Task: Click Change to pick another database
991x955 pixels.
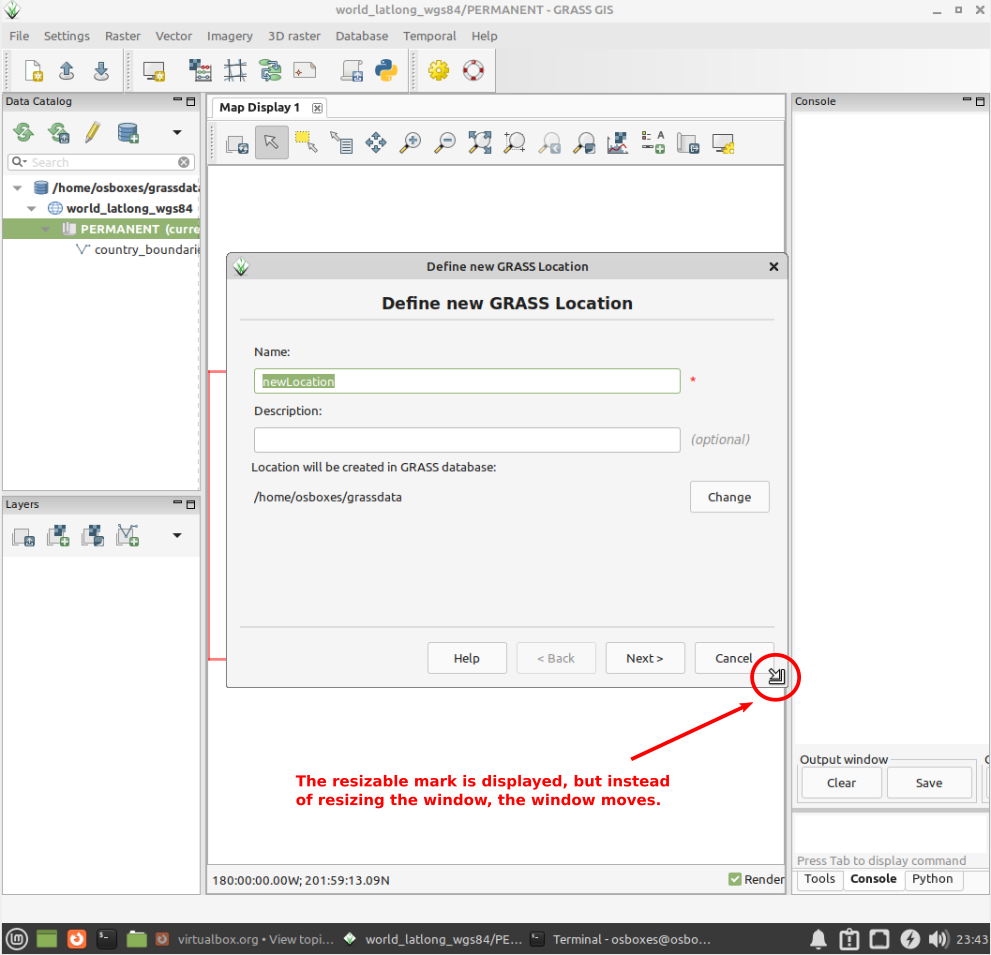Action: pos(729,496)
